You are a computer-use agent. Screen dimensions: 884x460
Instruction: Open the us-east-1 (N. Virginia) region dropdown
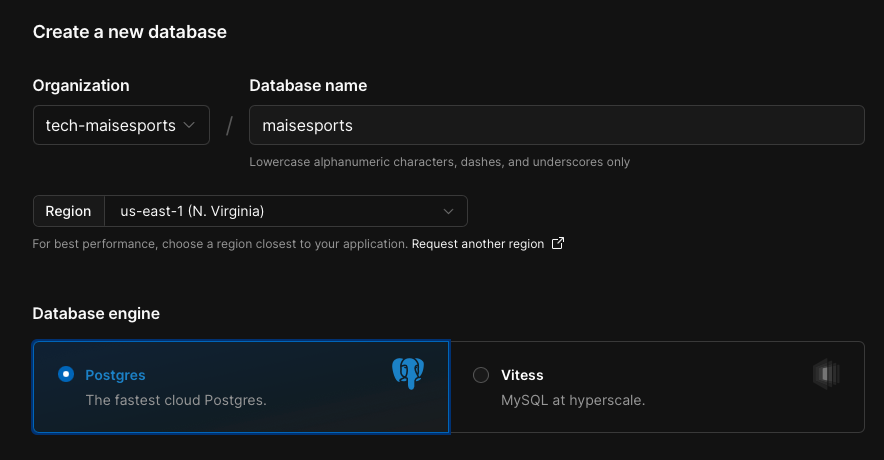tap(286, 211)
